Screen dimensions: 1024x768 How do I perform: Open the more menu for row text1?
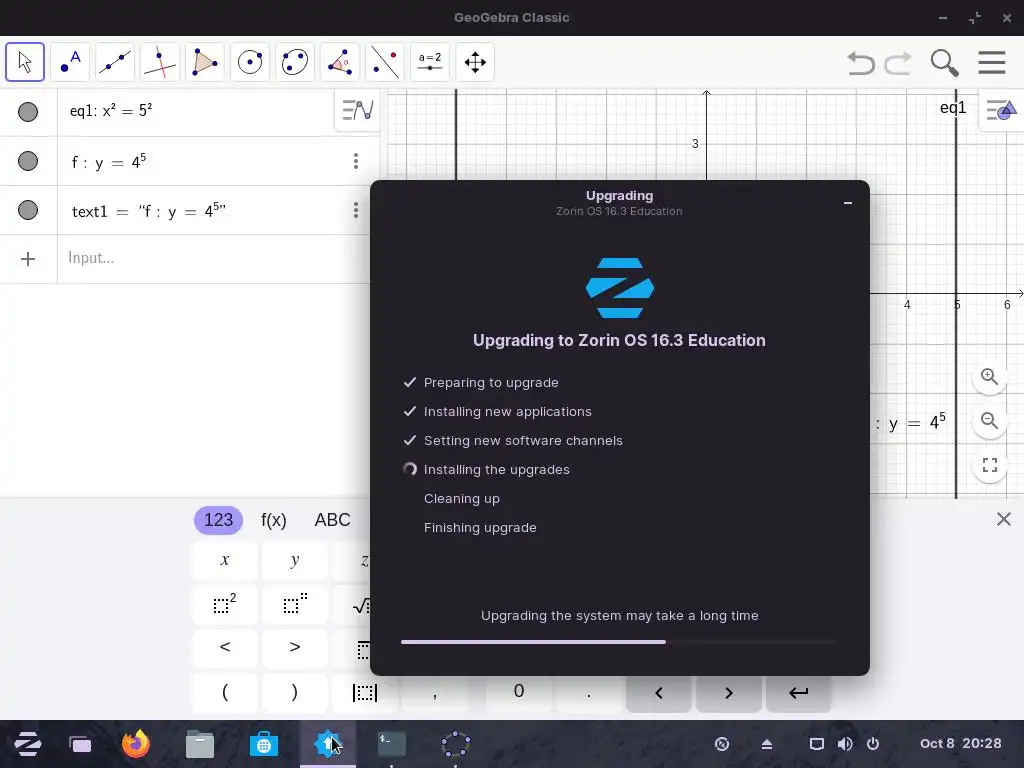pos(356,210)
